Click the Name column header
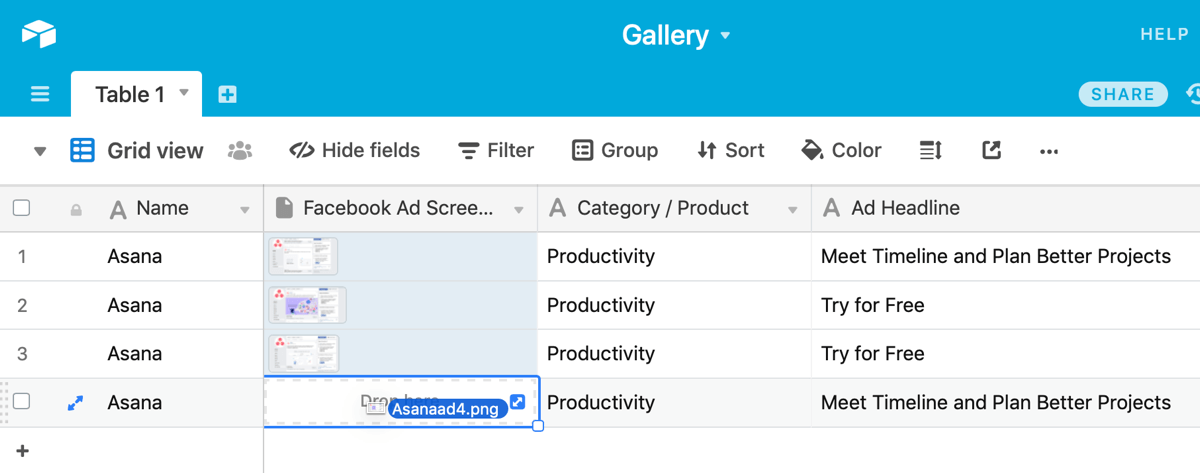Screen dimensions: 1200x473 pyautogui.click(x=164, y=208)
